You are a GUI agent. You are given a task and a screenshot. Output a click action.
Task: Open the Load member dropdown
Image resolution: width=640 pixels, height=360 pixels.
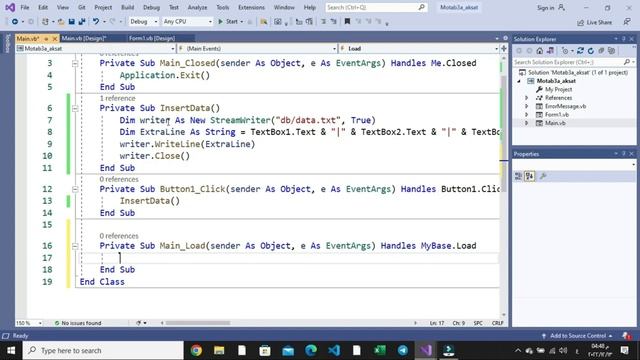[419, 49]
